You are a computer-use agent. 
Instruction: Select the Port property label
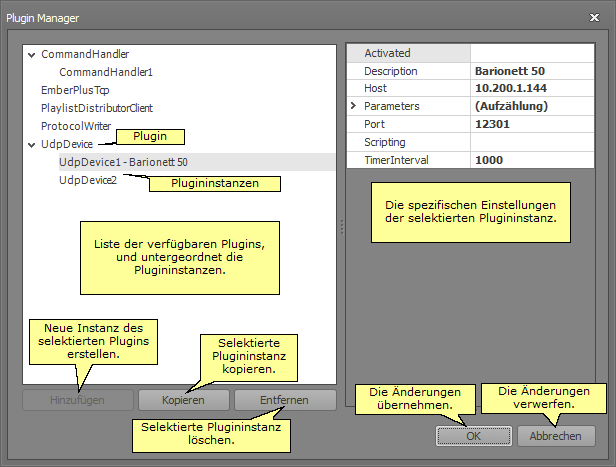tap(374, 124)
